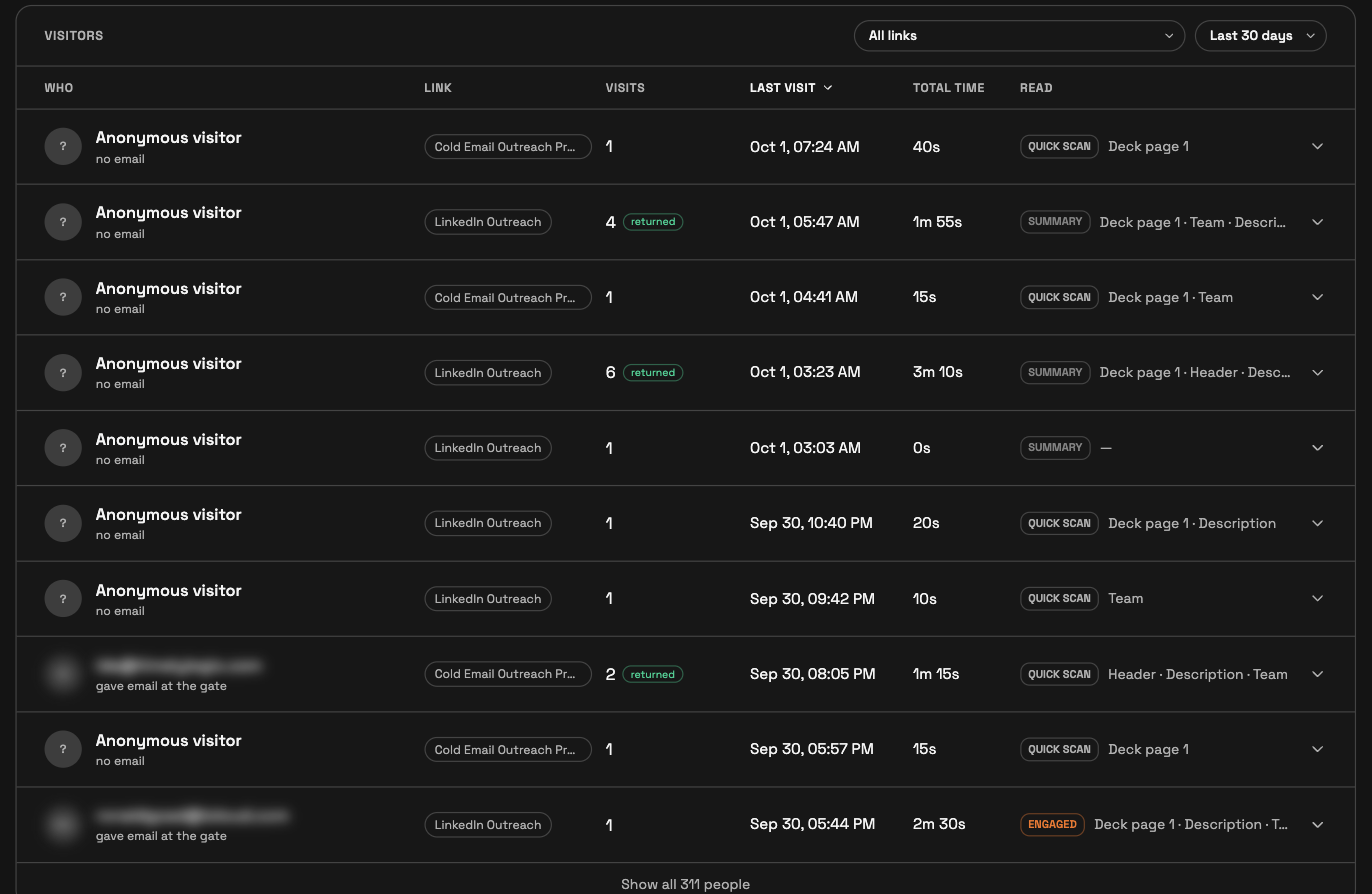
Task: Click SUMMARY badge in the 1m 55s row
Action: tap(1055, 222)
